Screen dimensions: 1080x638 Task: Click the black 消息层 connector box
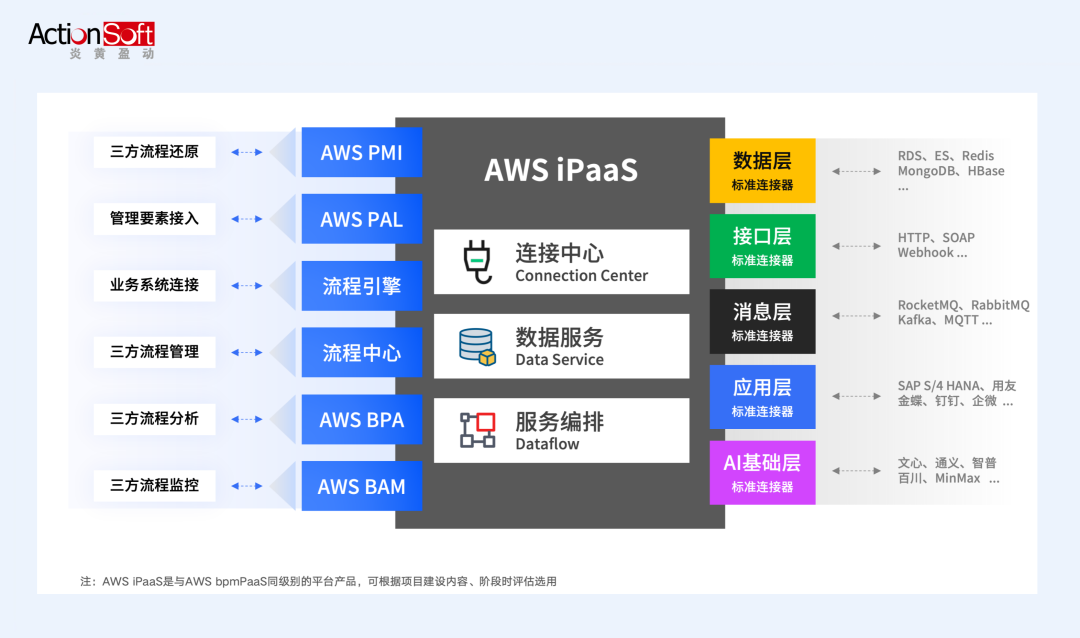762,321
